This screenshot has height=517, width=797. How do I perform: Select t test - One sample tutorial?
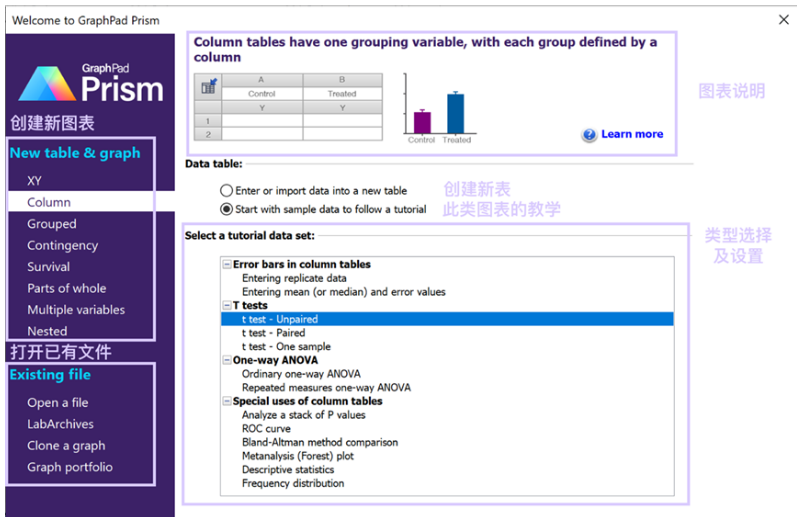pyautogui.click(x=286, y=347)
